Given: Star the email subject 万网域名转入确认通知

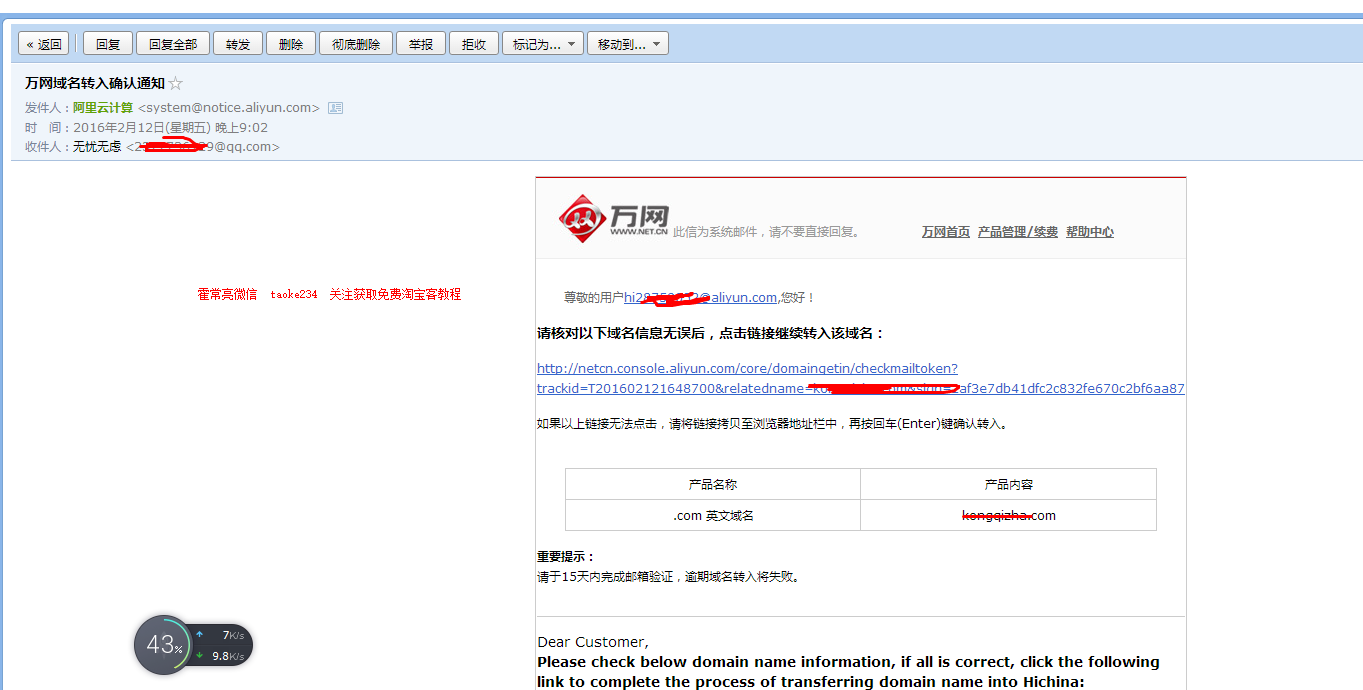Looking at the screenshot, I should 176,84.
